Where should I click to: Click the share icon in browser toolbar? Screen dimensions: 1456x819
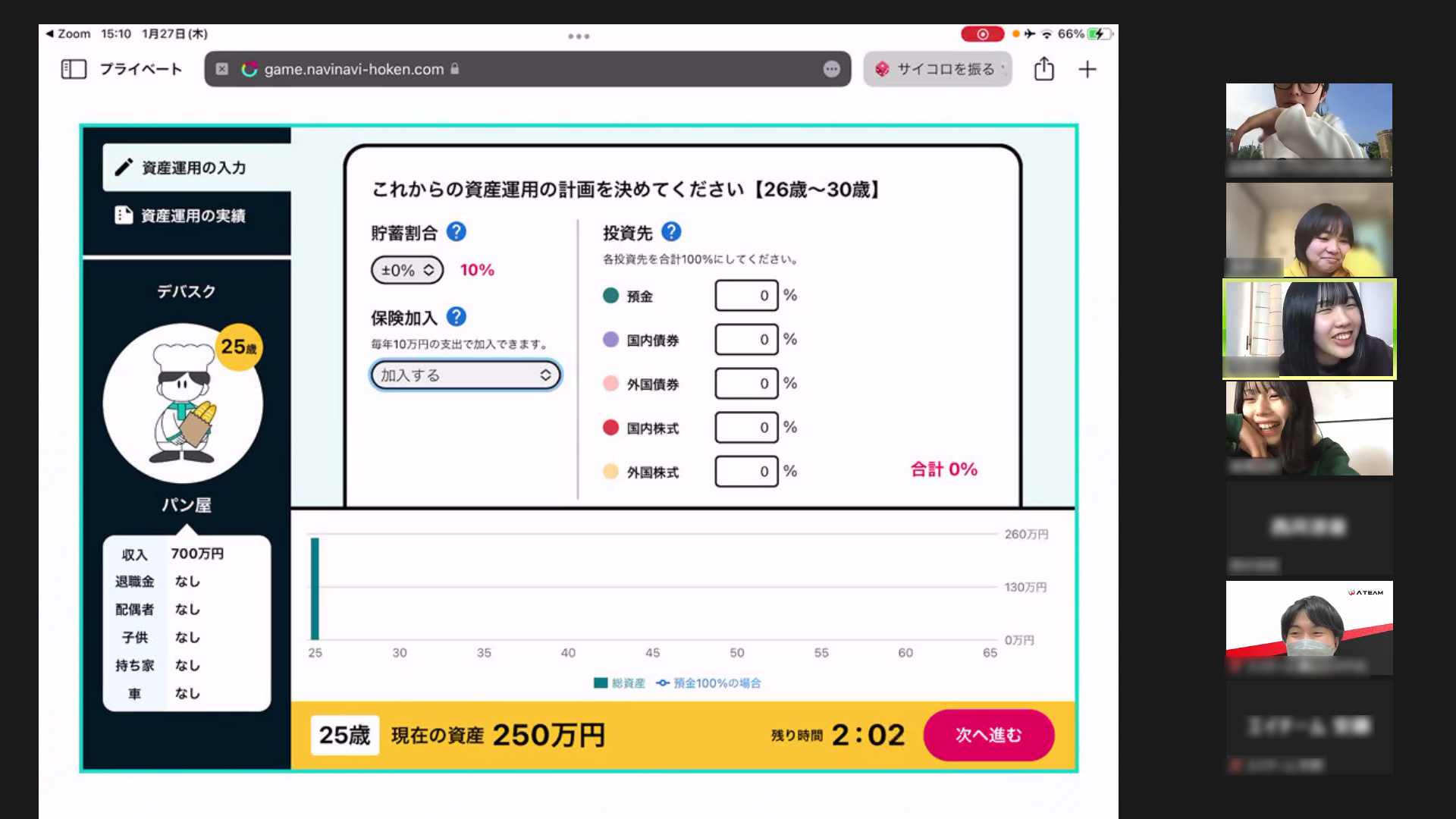[1044, 69]
